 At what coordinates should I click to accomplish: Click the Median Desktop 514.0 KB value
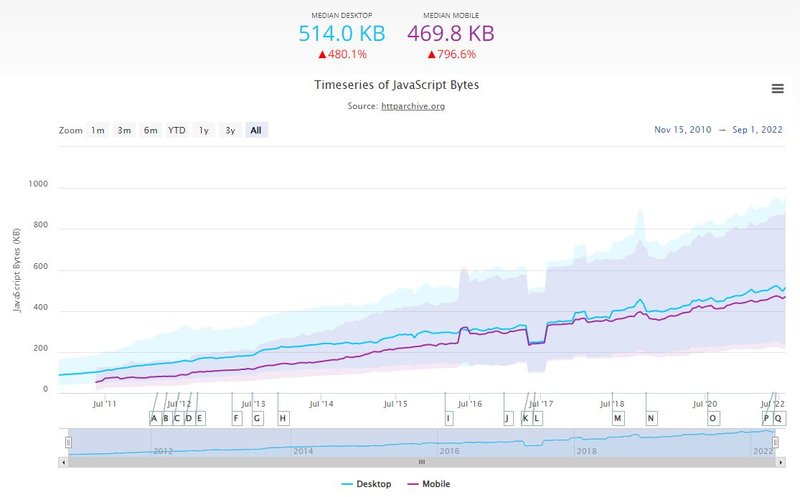click(x=342, y=34)
